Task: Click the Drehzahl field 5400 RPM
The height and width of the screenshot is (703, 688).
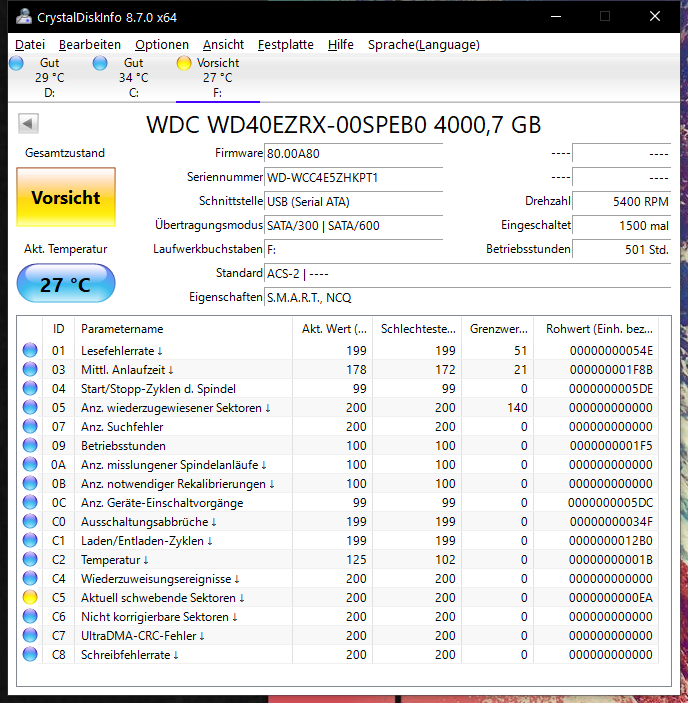Action: 622,202
